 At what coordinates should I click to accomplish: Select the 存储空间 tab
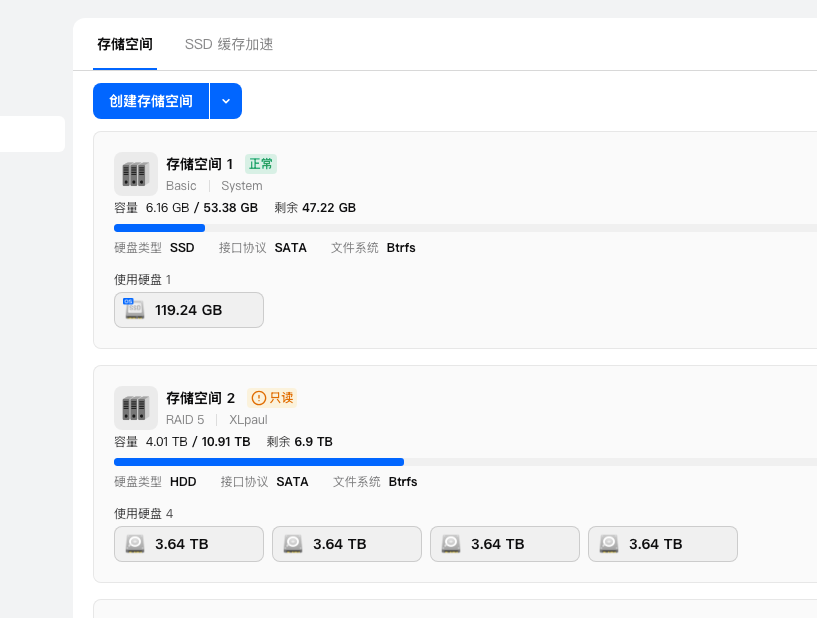pos(124,44)
